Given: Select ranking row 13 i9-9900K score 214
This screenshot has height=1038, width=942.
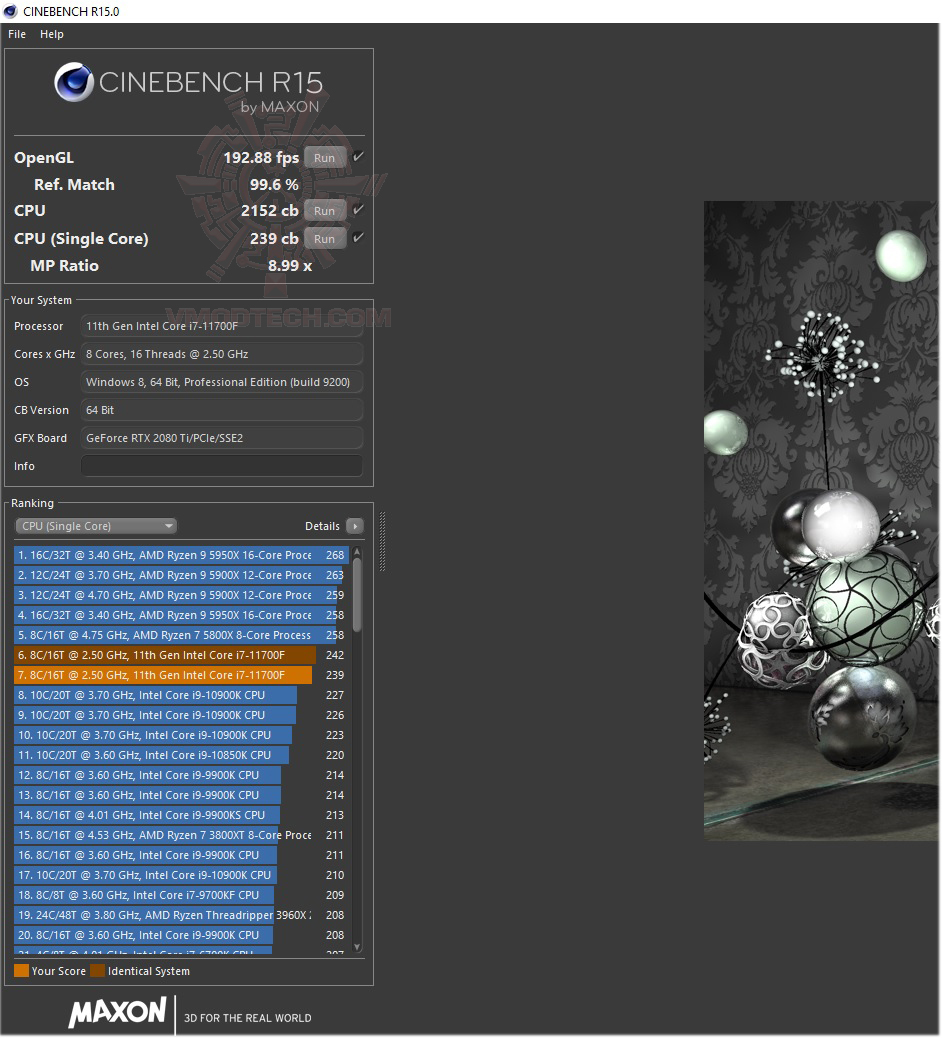Looking at the screenshot, I should 181,794.
